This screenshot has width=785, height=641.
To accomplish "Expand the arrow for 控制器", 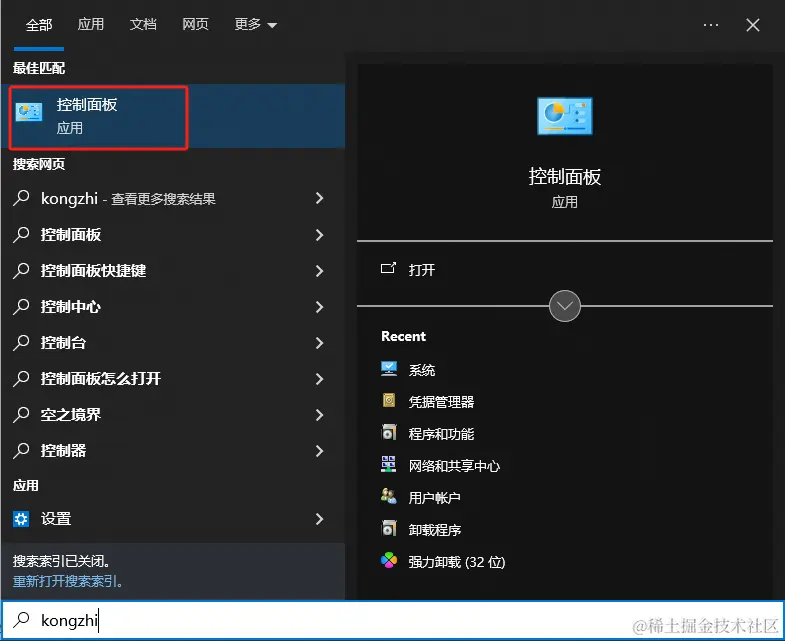I will point(319,451).
